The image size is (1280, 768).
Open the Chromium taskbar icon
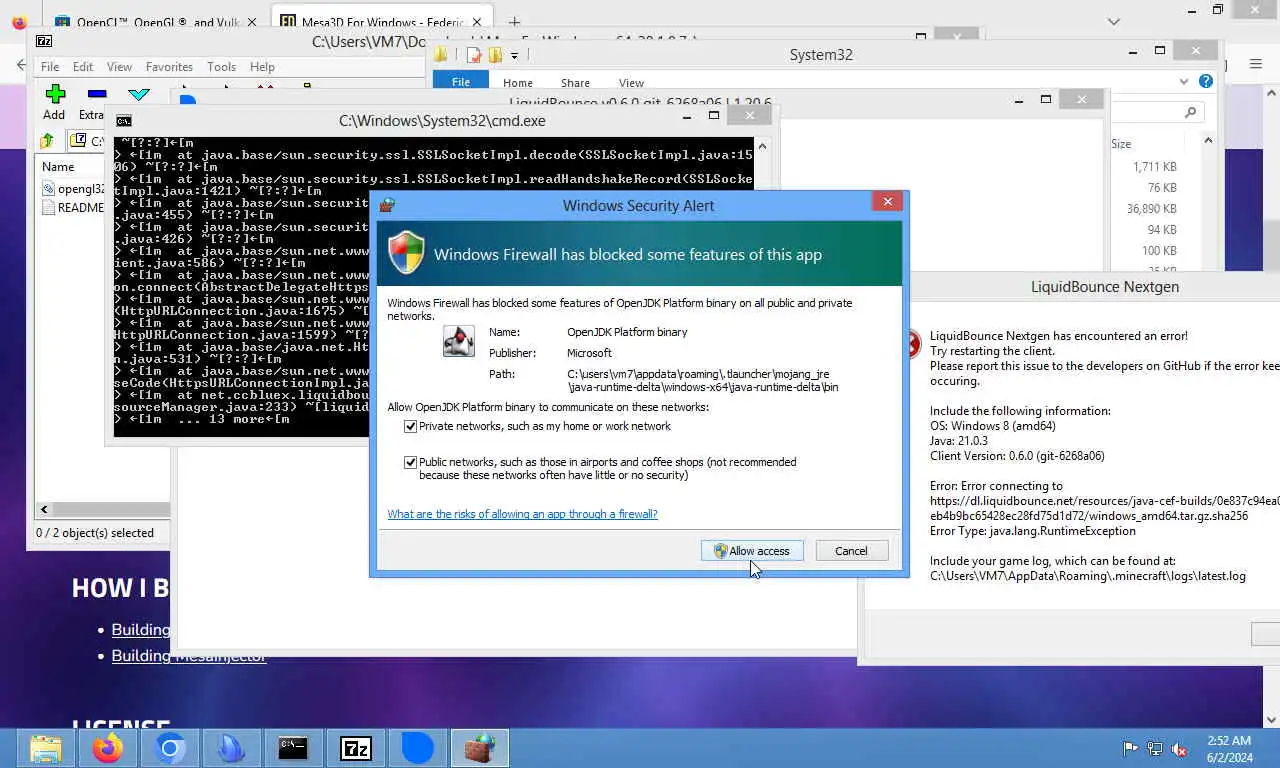[170, 748]
